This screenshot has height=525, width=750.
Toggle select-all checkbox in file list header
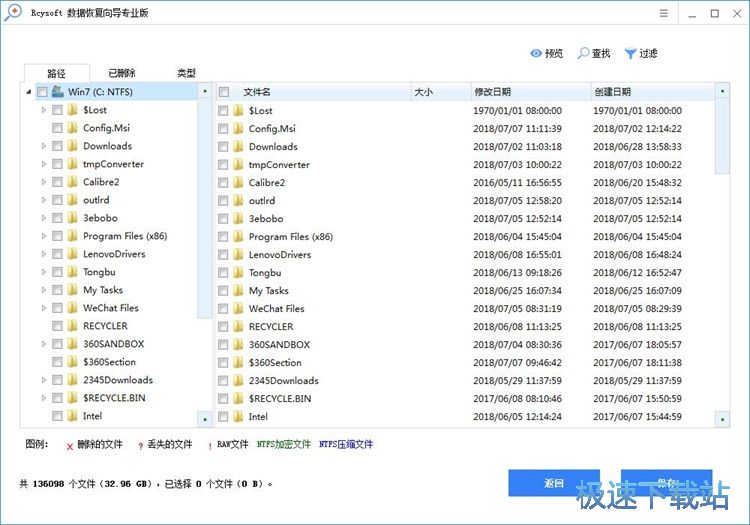coord(224,92)
